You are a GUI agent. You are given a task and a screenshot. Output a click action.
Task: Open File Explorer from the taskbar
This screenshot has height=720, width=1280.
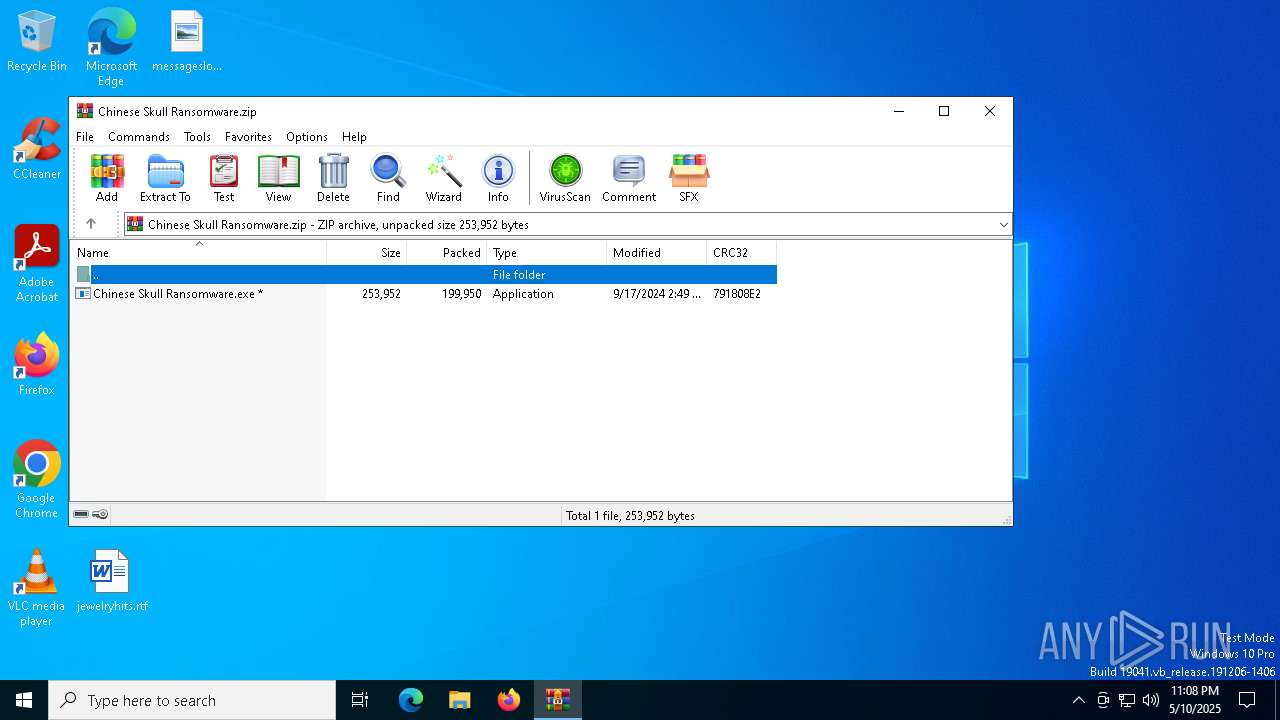[x=460, y=700]
